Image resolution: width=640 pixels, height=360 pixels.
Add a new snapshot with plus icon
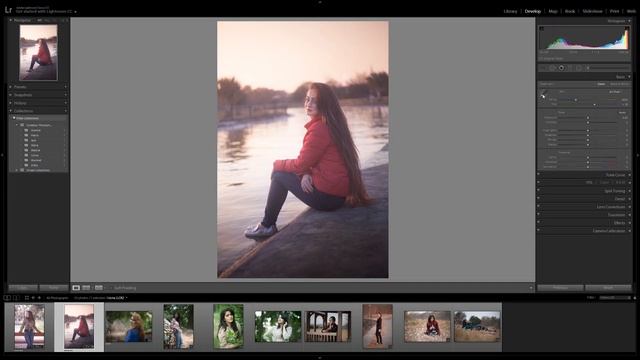(65, 95)
